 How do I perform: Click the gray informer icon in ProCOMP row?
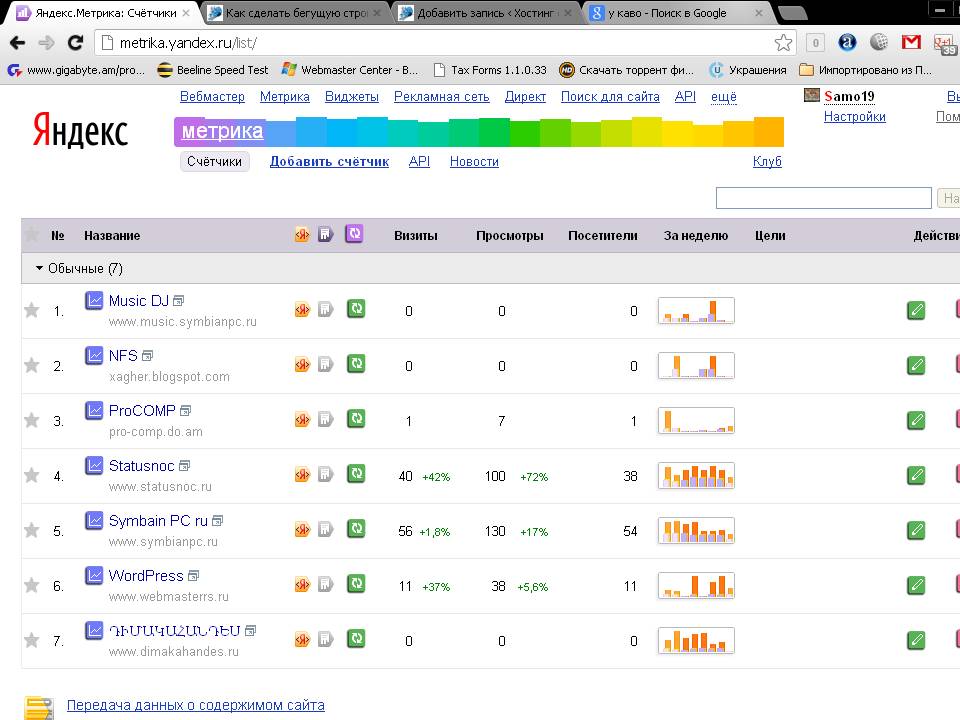pyautogui.click(x=326, y=420)
